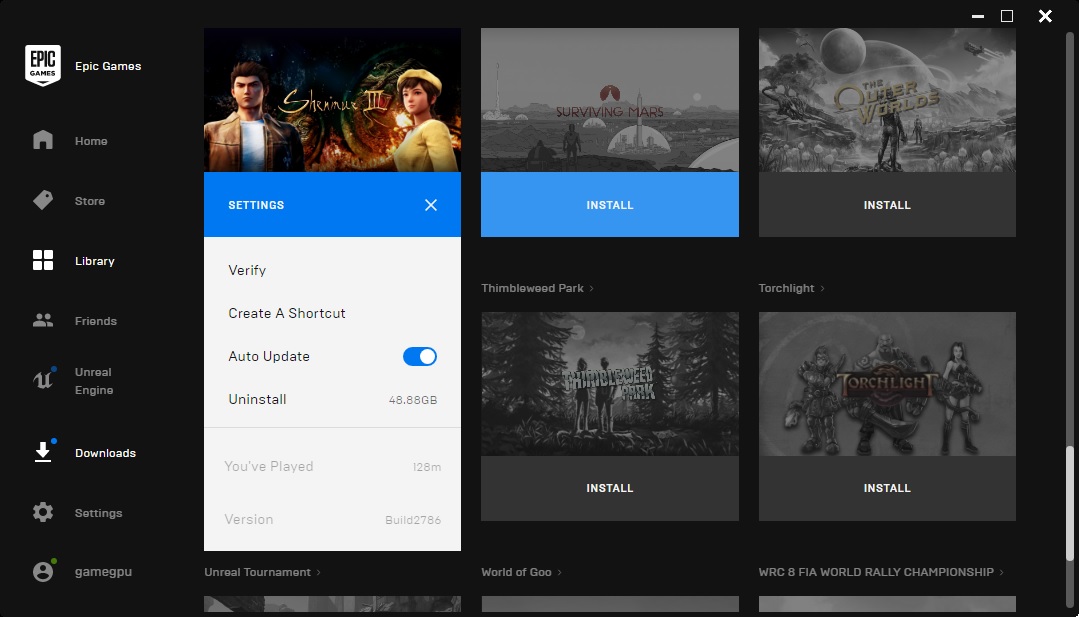Toggle the Auto Update switch

(420, 356)
